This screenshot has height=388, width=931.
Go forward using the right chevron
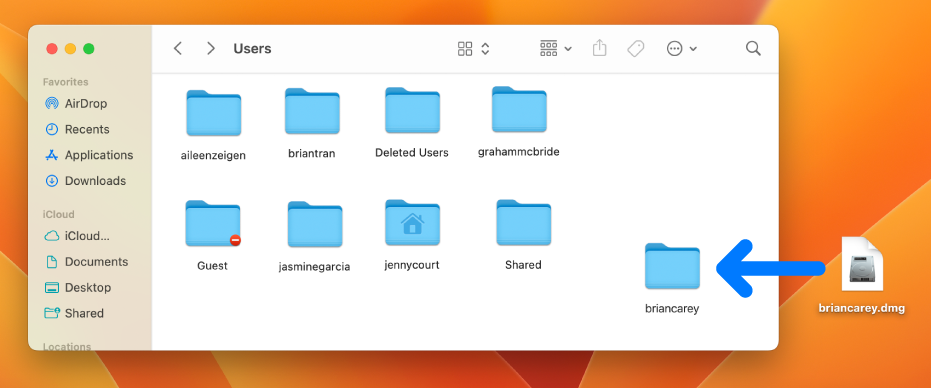(211, 49)
